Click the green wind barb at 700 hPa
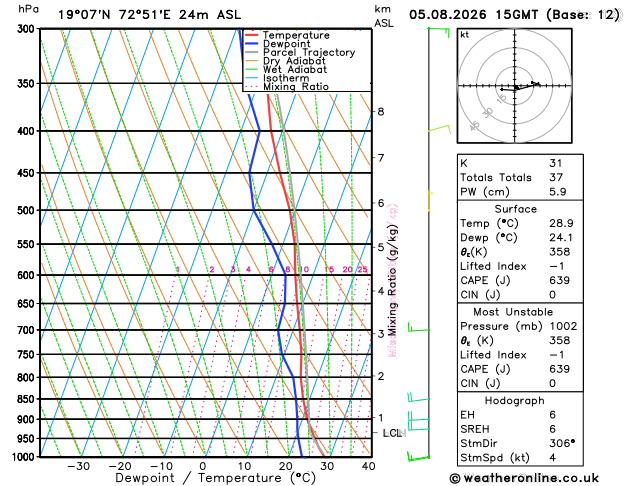 tap(418, 327)
